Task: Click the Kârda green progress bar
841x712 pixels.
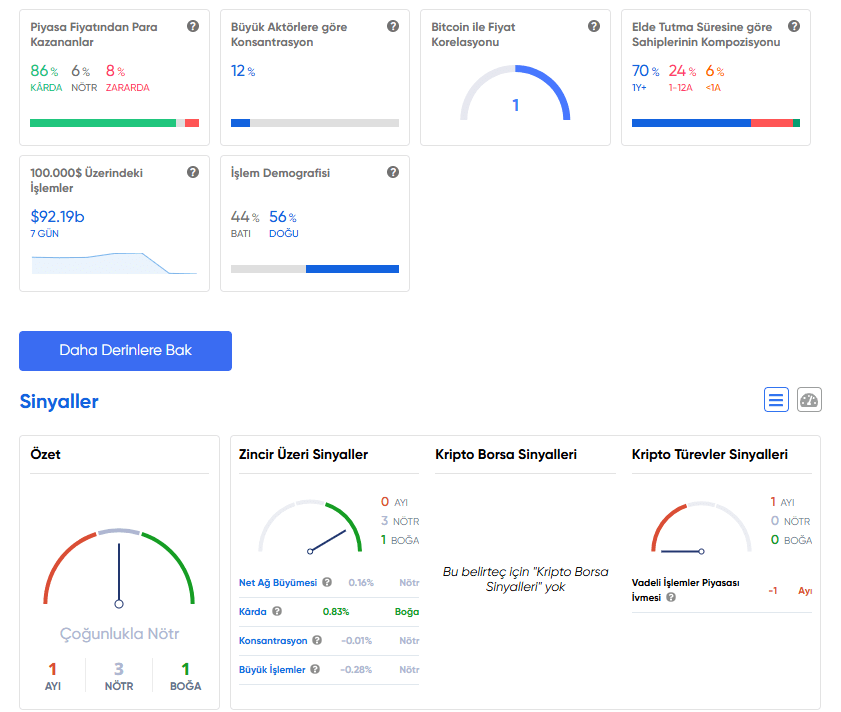Action: pos(103,123)
